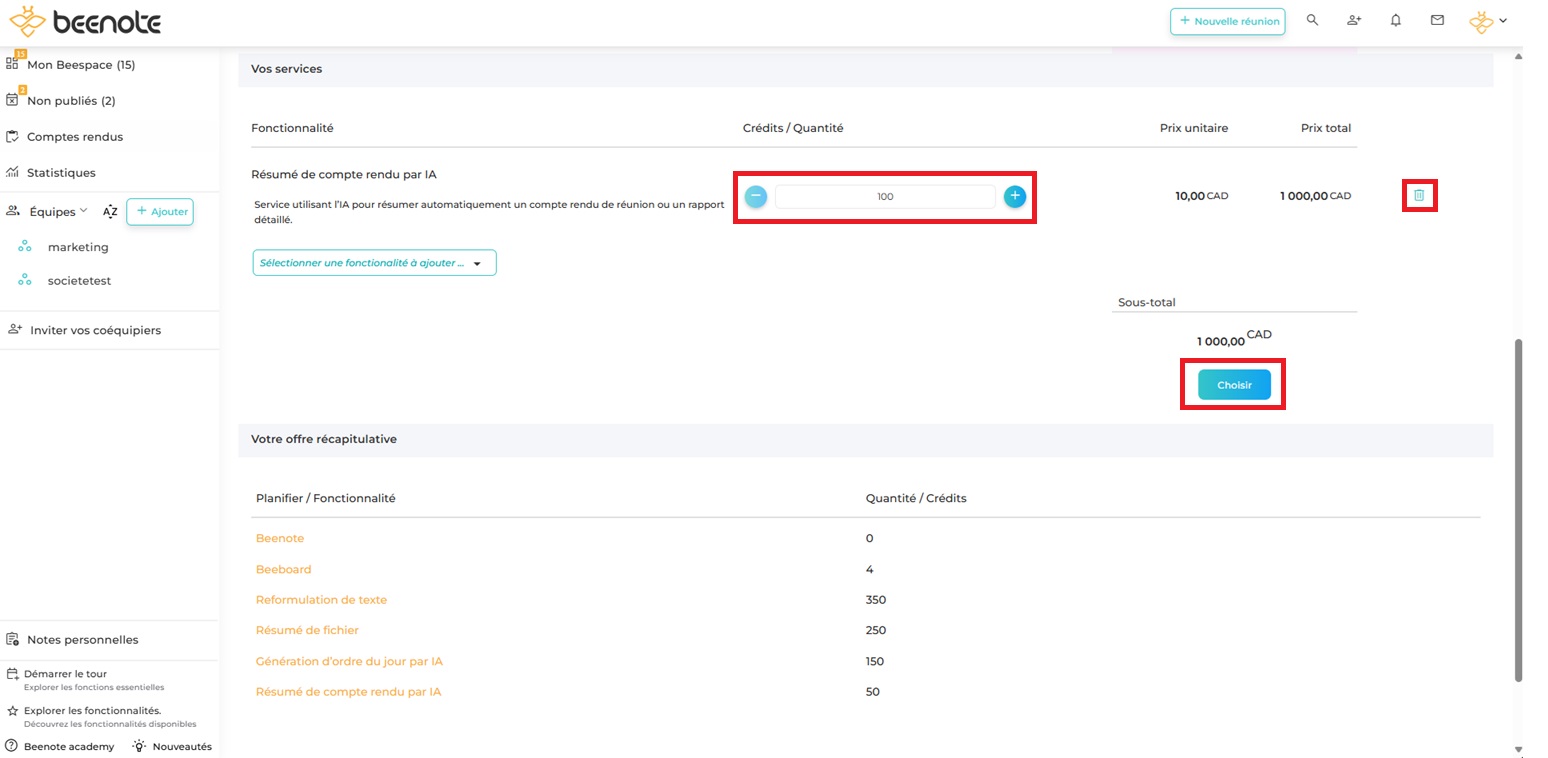Open the mail envelope icon
The height and width of the screenshot is (758, 1548).
pos(1437,20)
